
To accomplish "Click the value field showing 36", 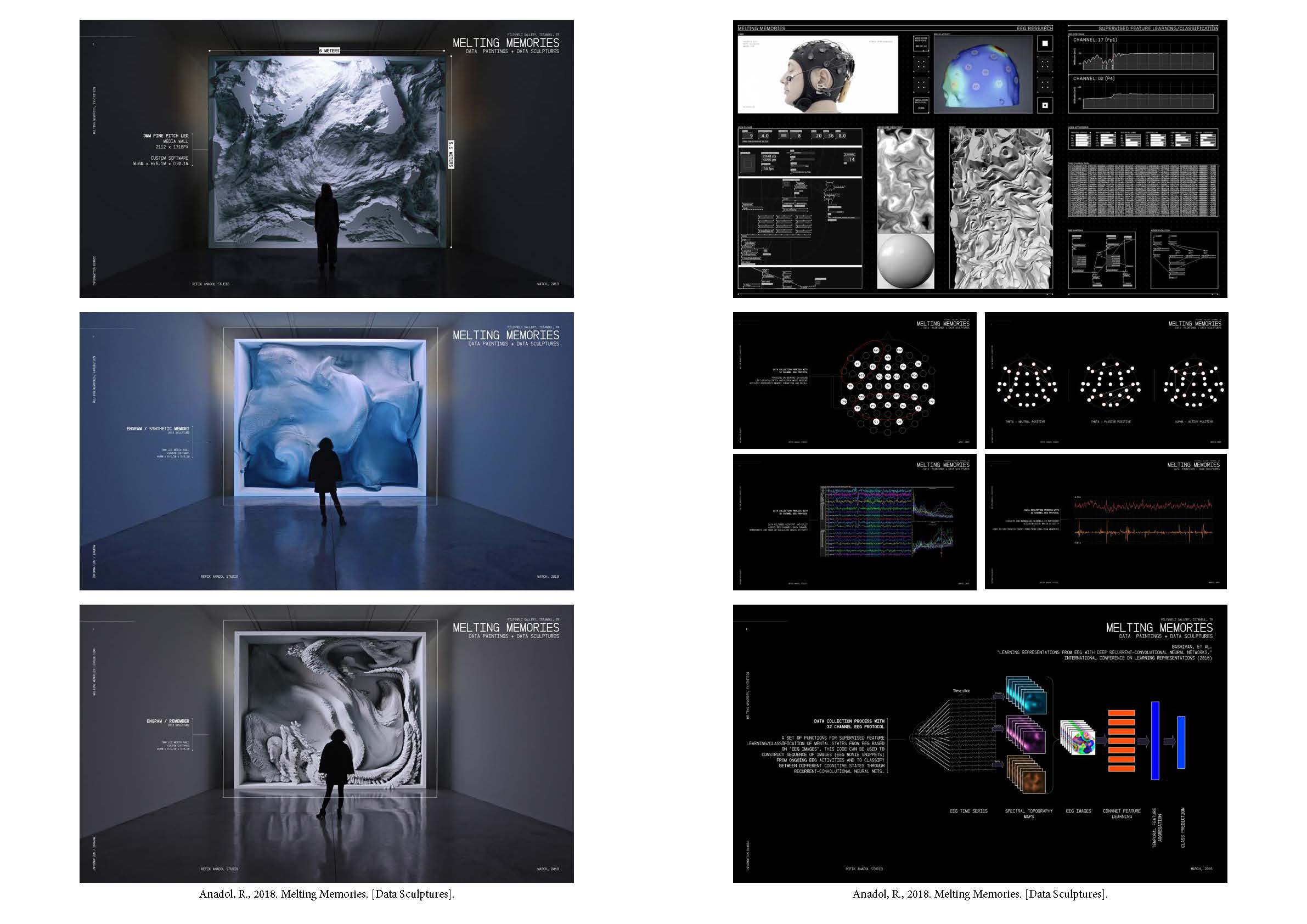I will [x=831, y=136].
